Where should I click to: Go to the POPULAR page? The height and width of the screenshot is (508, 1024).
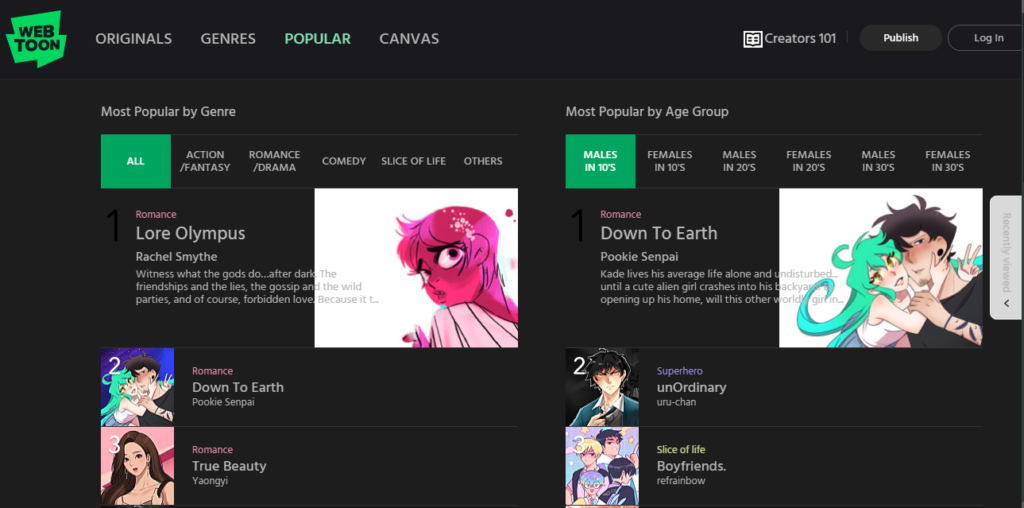(x=317, y=39)
